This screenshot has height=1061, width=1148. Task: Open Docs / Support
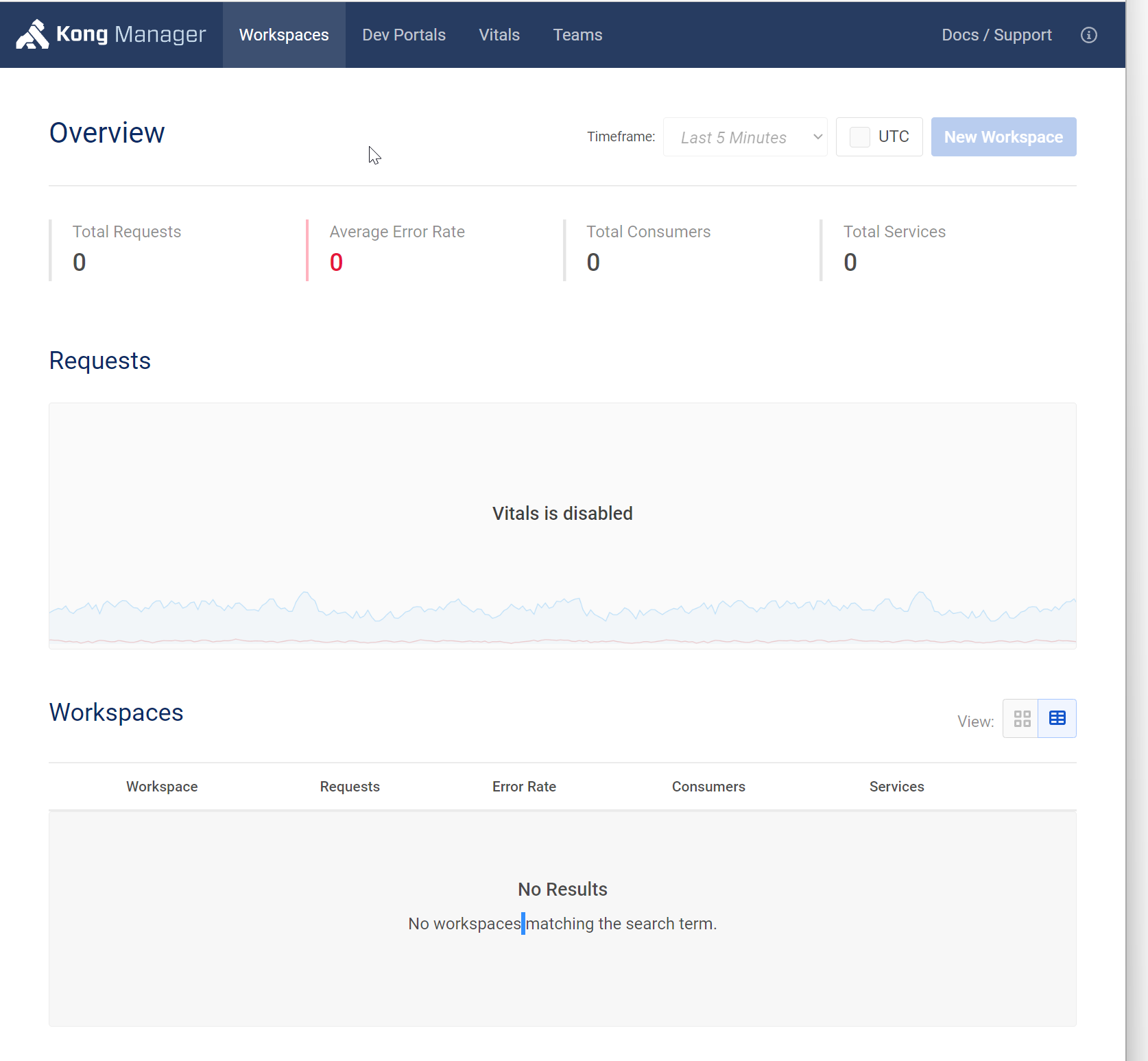tap(996, 35)
